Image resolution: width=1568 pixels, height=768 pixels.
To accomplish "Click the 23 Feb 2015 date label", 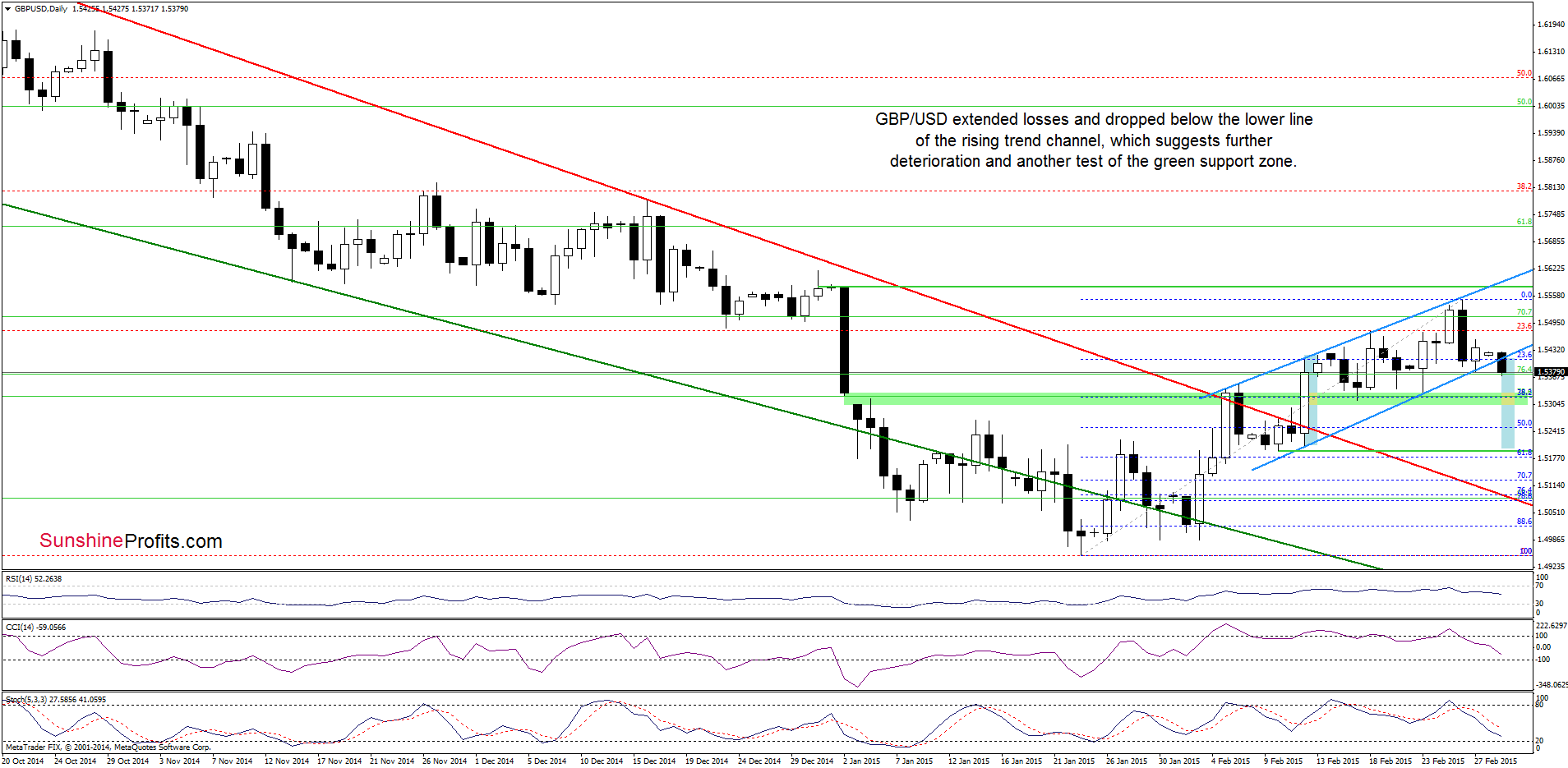I will tap(1443, 761).
